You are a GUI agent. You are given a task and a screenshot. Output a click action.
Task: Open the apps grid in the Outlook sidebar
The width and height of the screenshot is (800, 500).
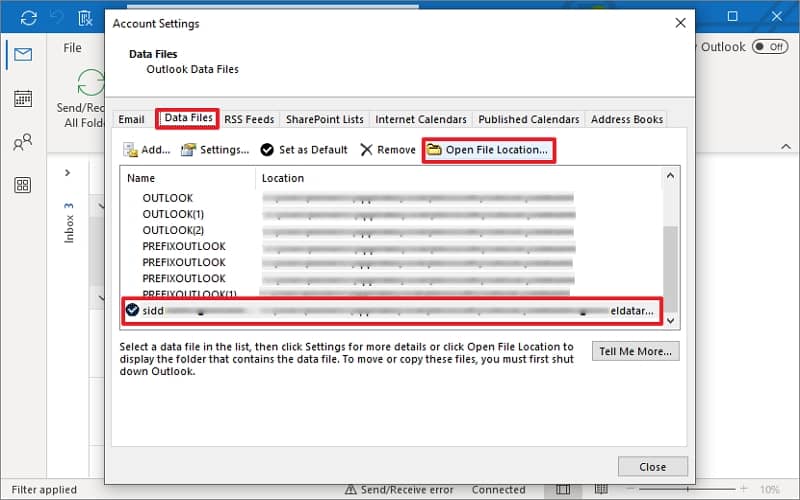tap(23, 185)
